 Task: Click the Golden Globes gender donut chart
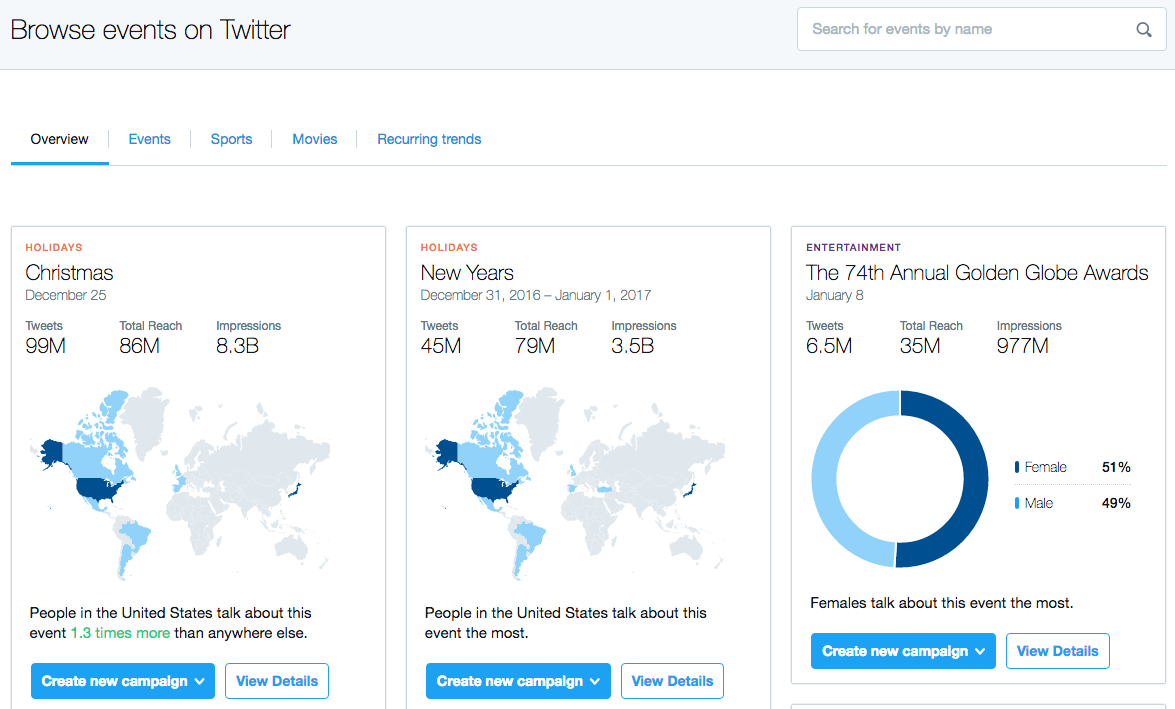pyautogui.click(x=900, y=479)
